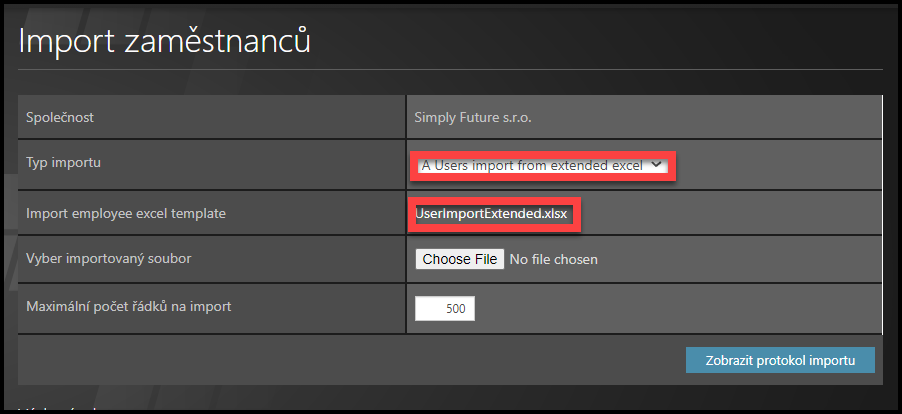Click the empty cell right of max rows field
Viewport: 902px width, 414px height.
(680, 309)
